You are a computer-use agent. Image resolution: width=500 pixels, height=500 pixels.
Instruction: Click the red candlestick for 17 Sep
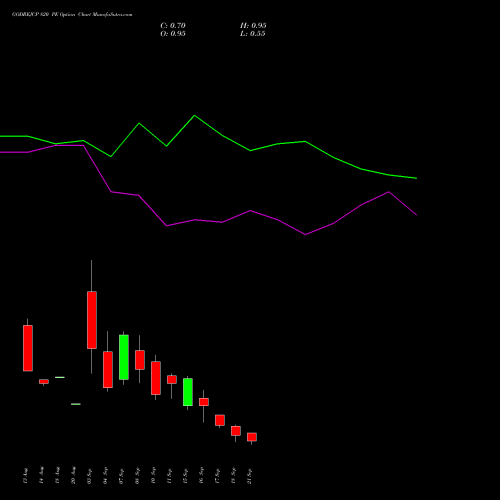220,420
